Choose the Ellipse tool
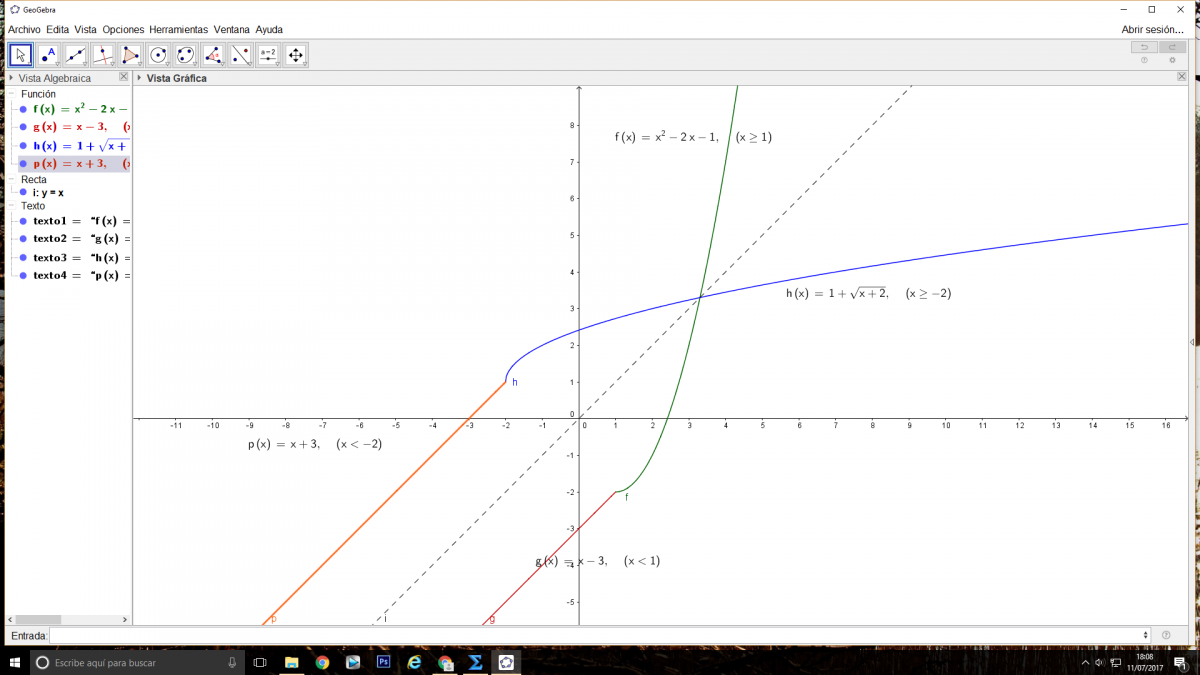 click(185, 55)
